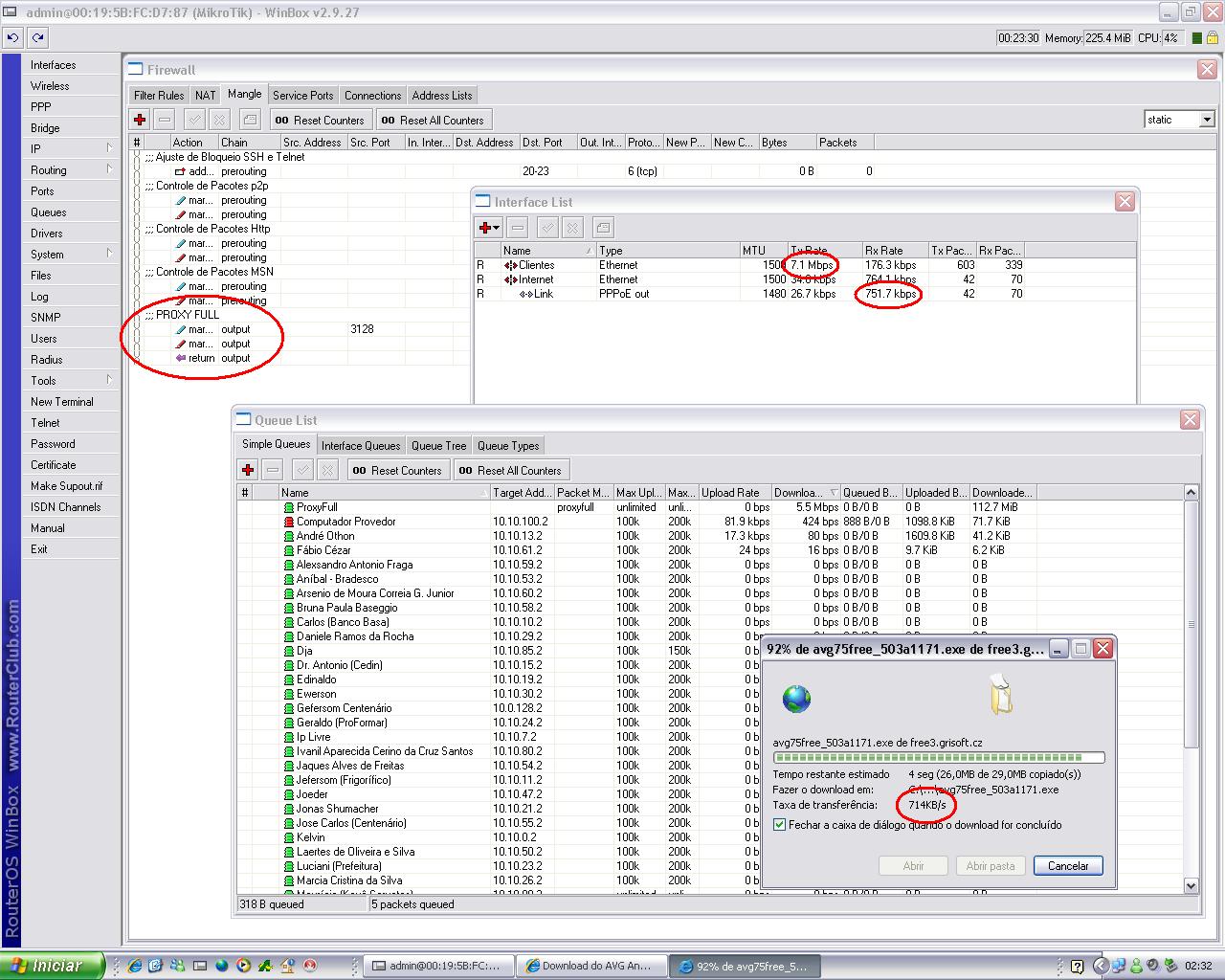The height and width of the screenshot is (980, 1225).
Task: Expand the Routing submenu in sidebar
Action: (x=109, y=170)
